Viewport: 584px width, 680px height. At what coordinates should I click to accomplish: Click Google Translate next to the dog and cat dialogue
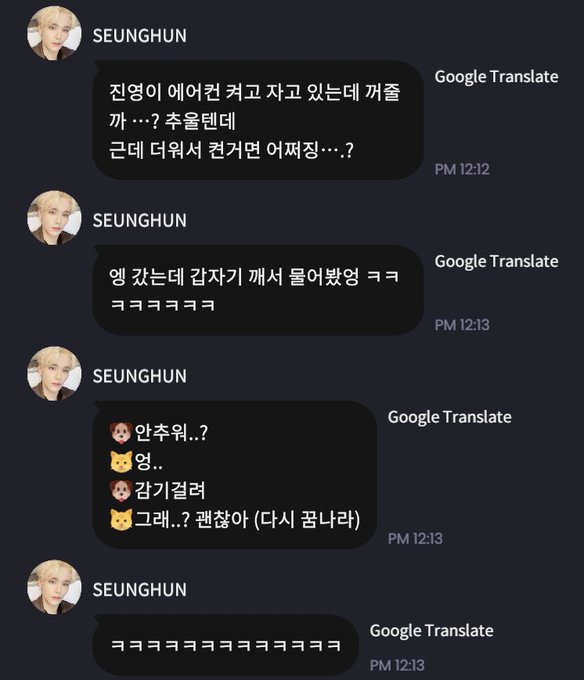[x=450, y=417]
